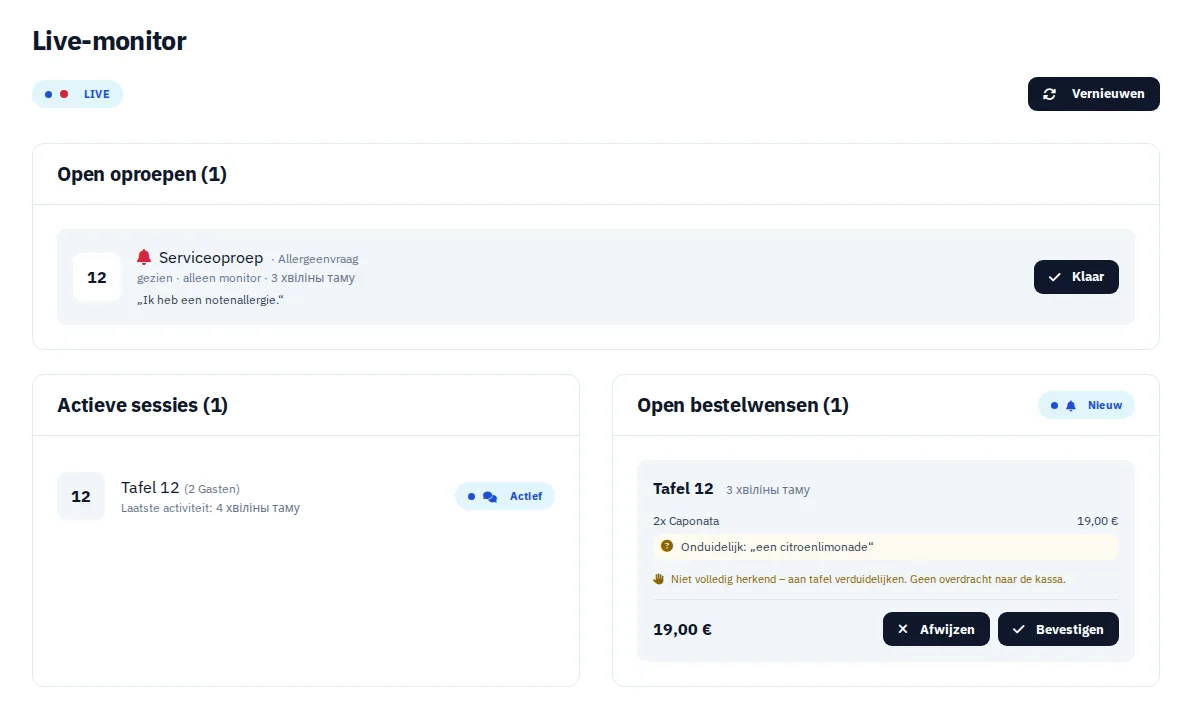This screenshot has width=1192, height=717.
Task: Click the Allergeenvraag label
Action: pos(318,259)
